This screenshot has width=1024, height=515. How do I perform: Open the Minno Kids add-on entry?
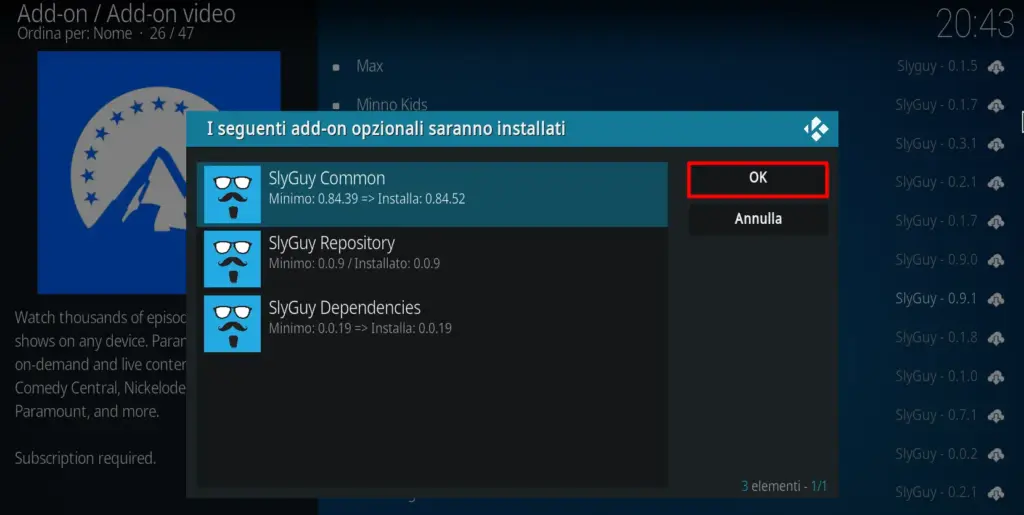pos(391,104)
